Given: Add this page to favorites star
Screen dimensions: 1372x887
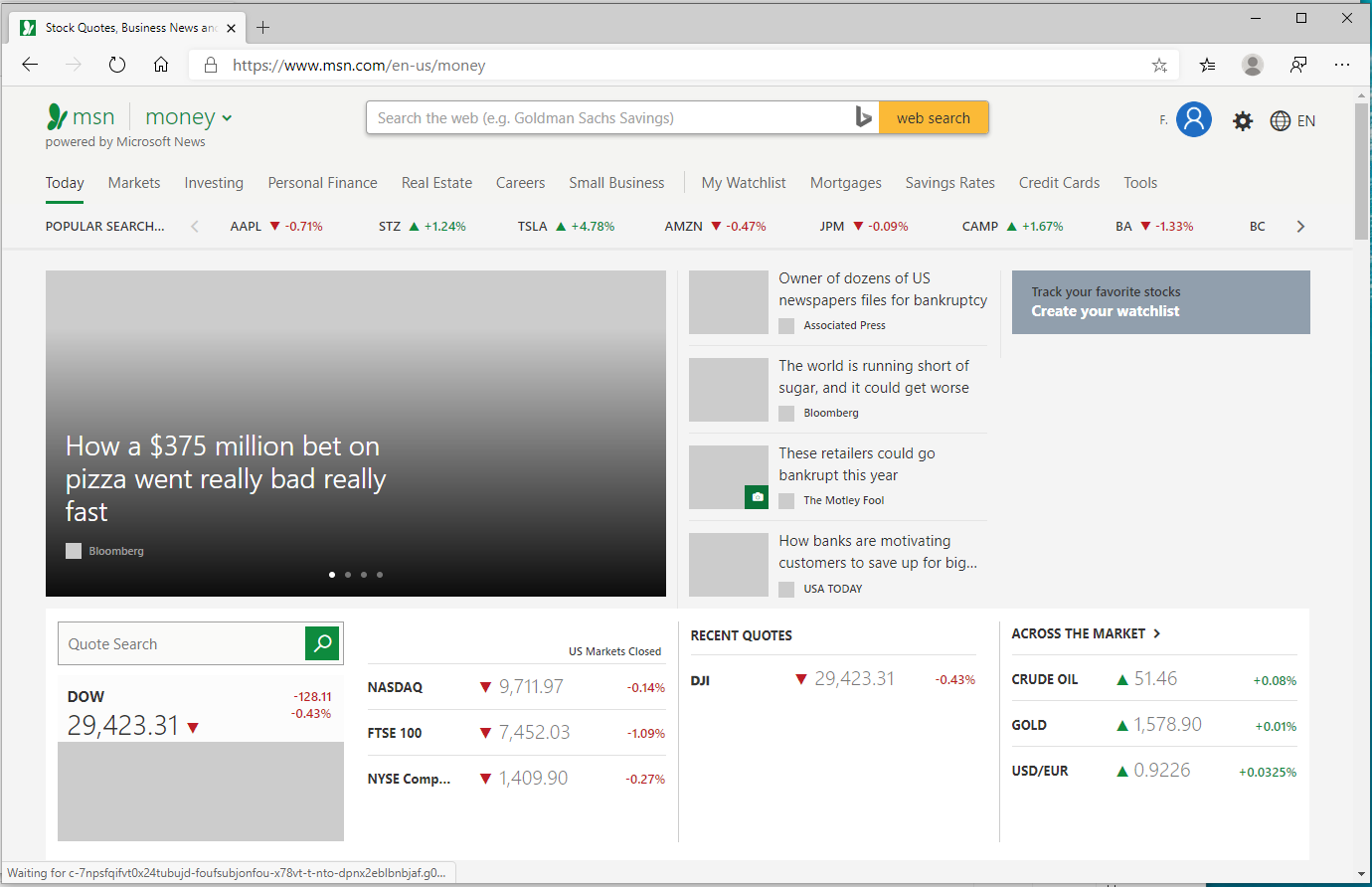Looking at the screenshot, I should coord(1159,66).
